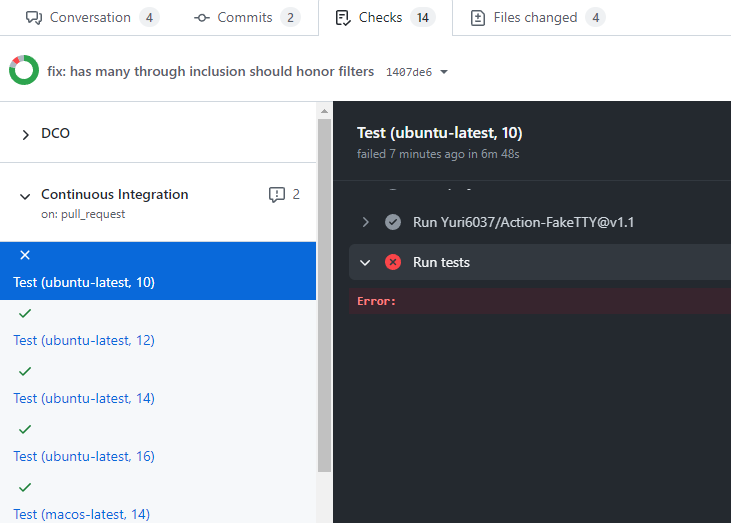Click the gray success icon for FakeTTY step
731x523 pixels.
(393, 222)
